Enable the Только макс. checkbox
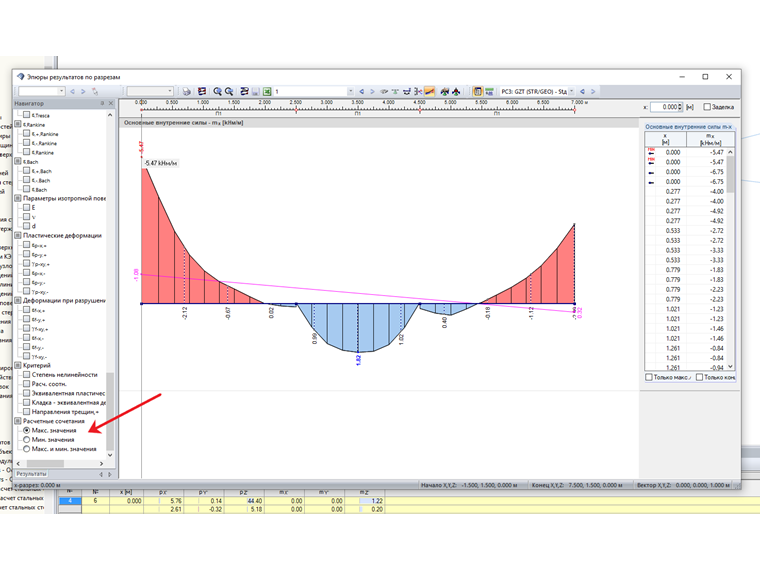760x570 pixels. click(x=649, y=377)
